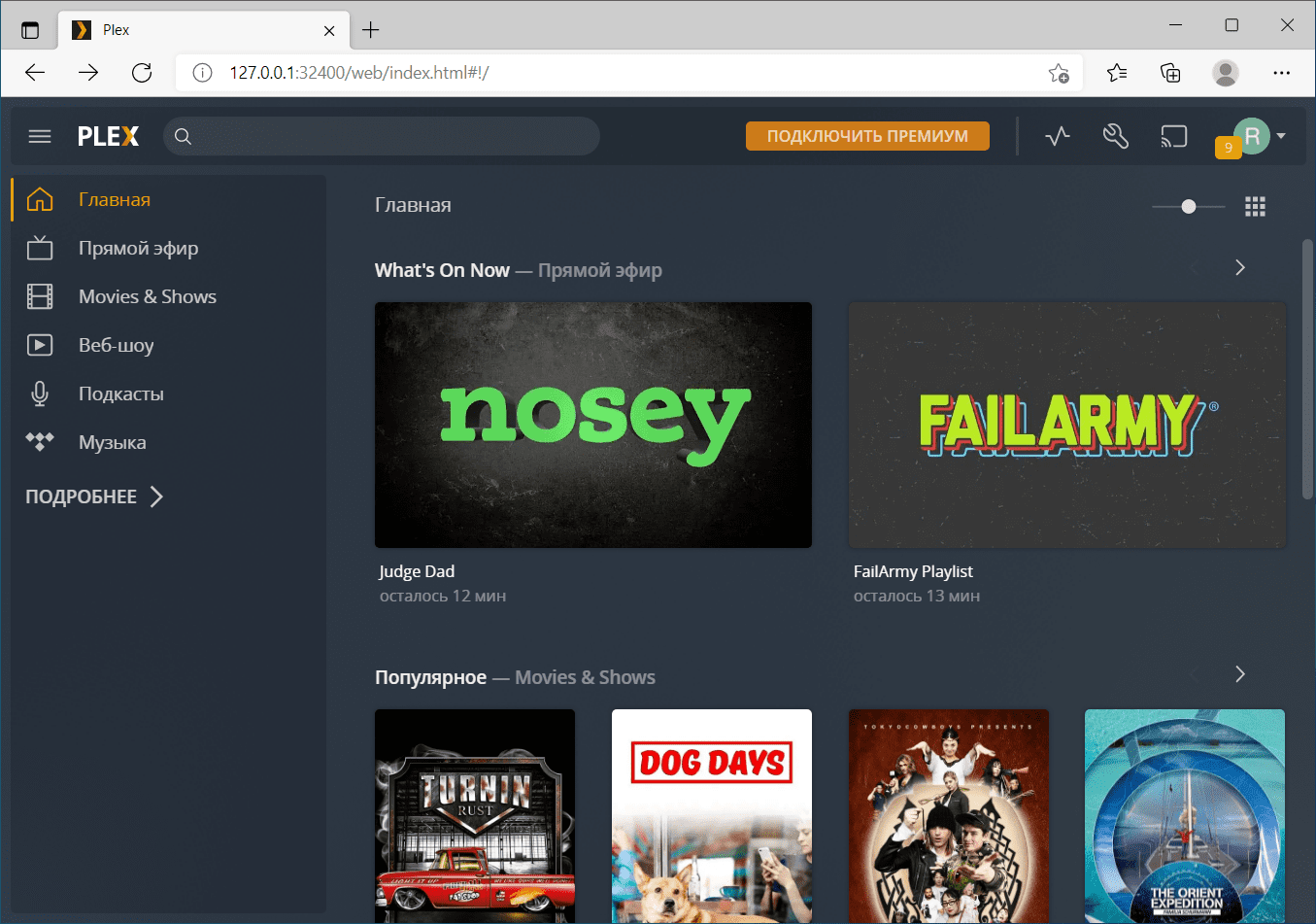Click the magnifier icon in search bar
The image size is (1316, 924).
coord(183,136)
